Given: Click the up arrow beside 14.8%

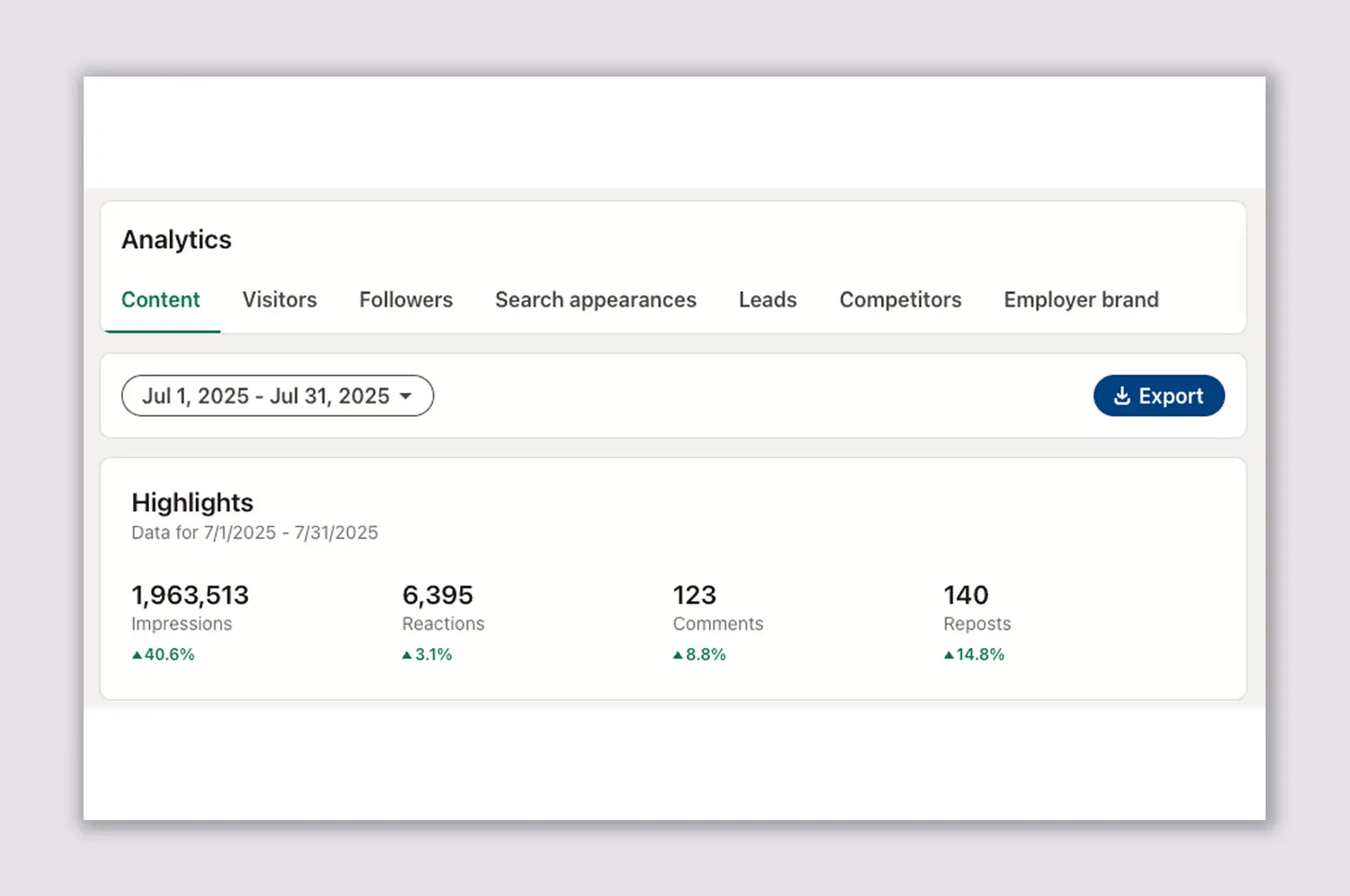Looking at the screenshot, I should pos(949,655).
